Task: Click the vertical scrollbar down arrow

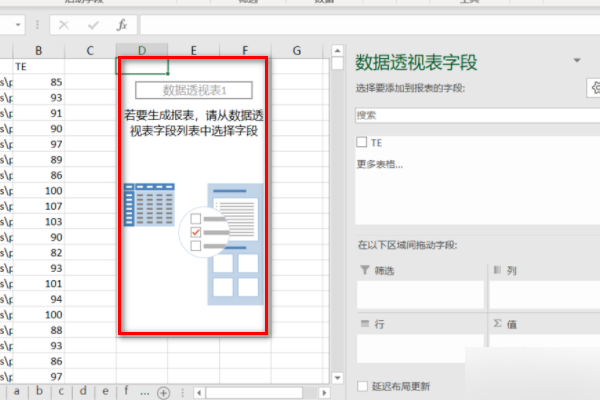Action: point(337,378)
